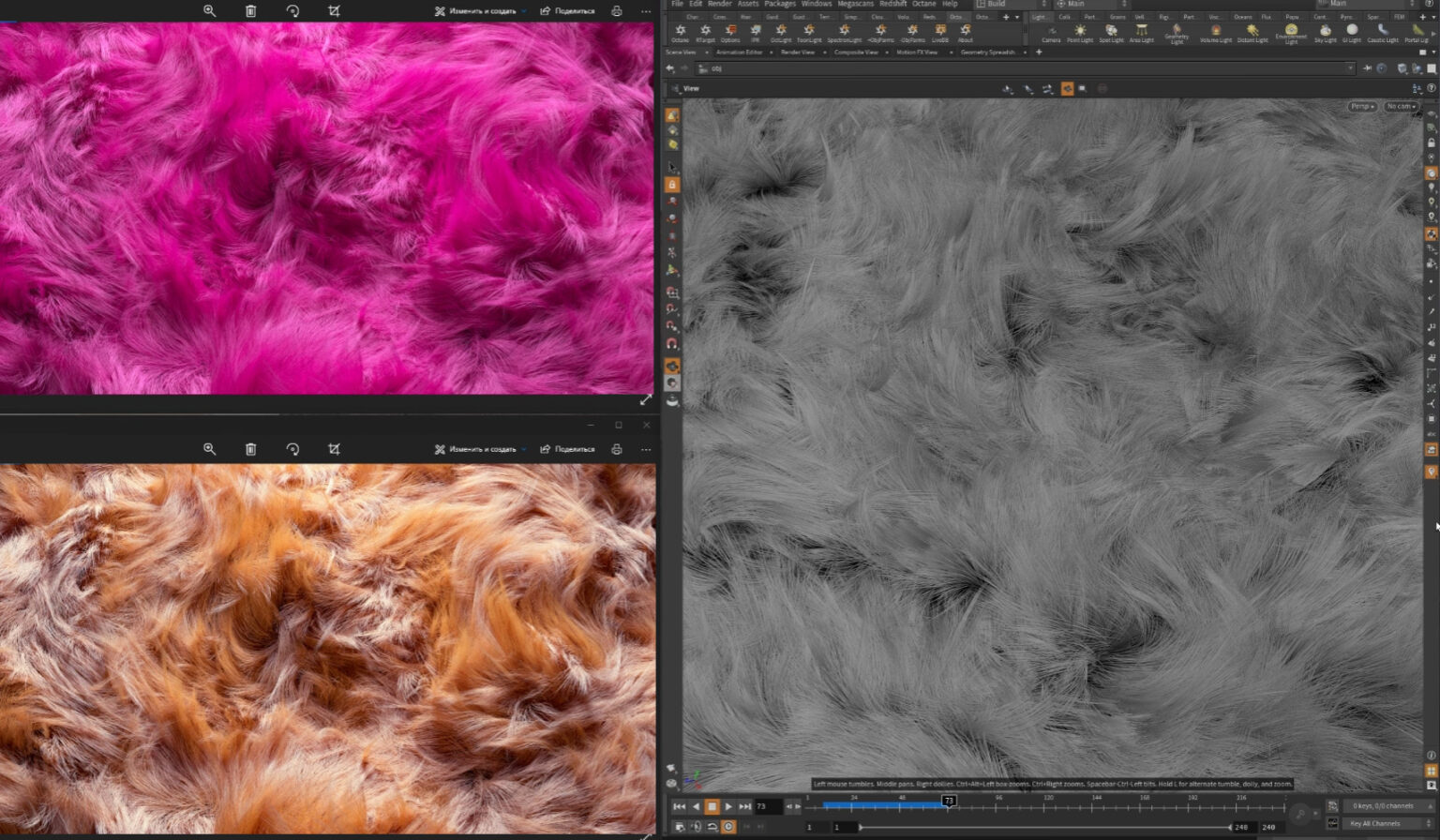Add a new pane tab with plus
Viewport: 1440px width, 840px height.
1039,52
